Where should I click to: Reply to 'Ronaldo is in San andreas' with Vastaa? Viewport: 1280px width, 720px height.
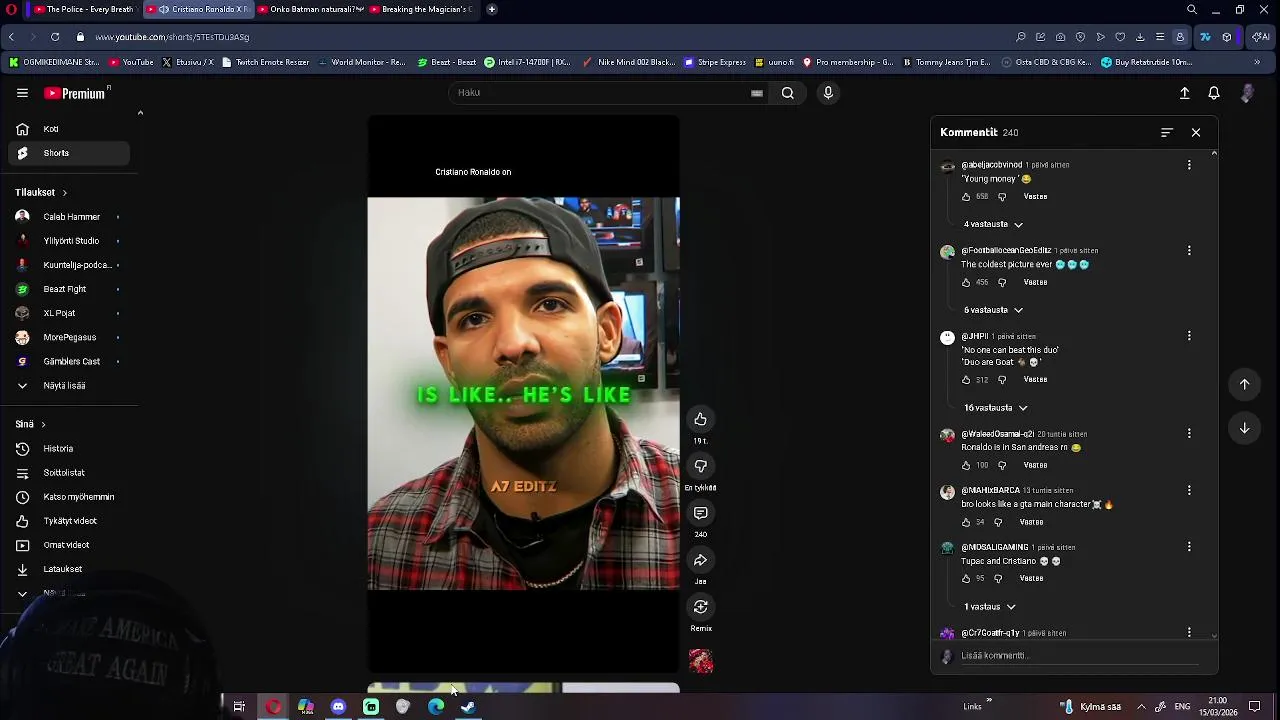tap(1035, 465)
